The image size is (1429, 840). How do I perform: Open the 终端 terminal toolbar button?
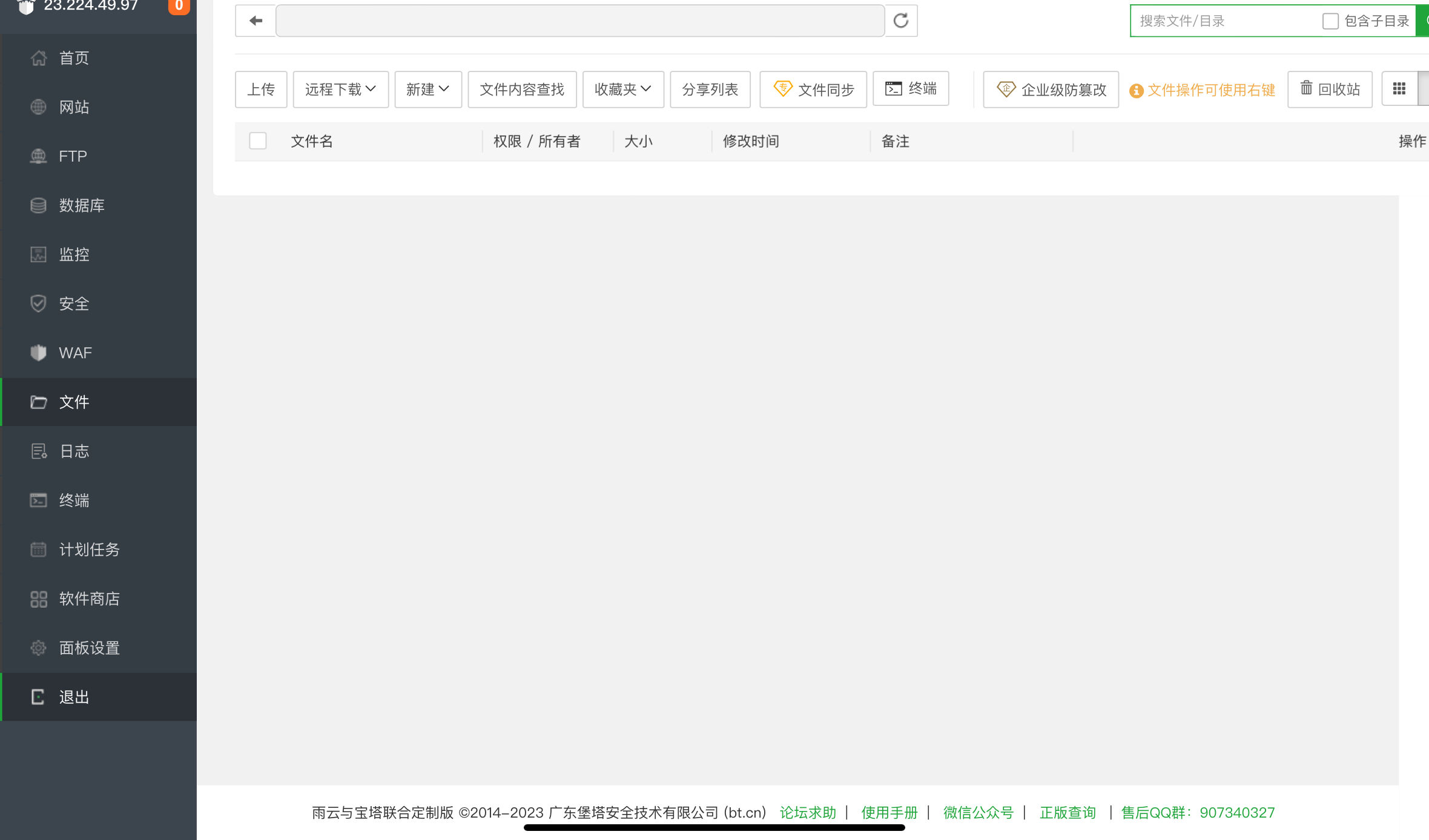coord(911,89)
